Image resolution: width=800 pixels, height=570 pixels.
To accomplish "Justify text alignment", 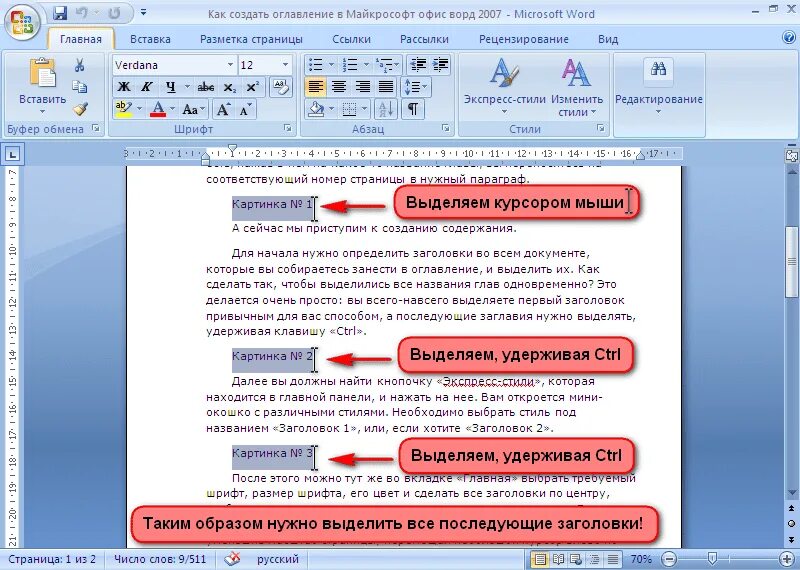I will coord(386,87).
